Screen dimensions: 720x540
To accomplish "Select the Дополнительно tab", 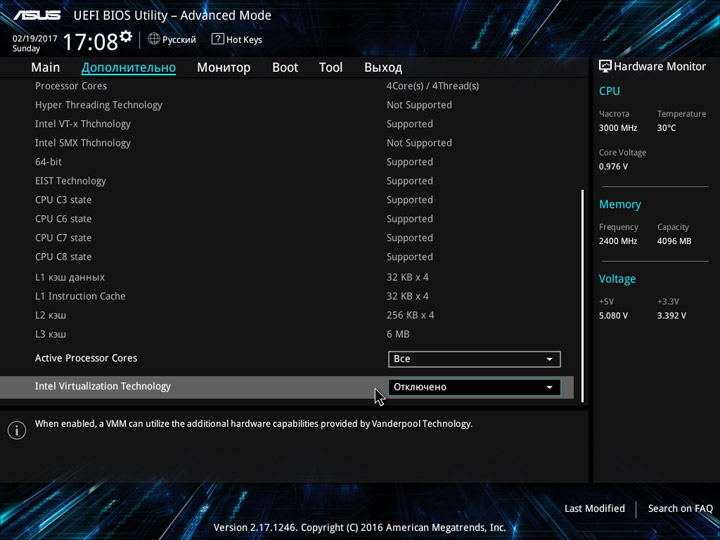I will [129, 68].
